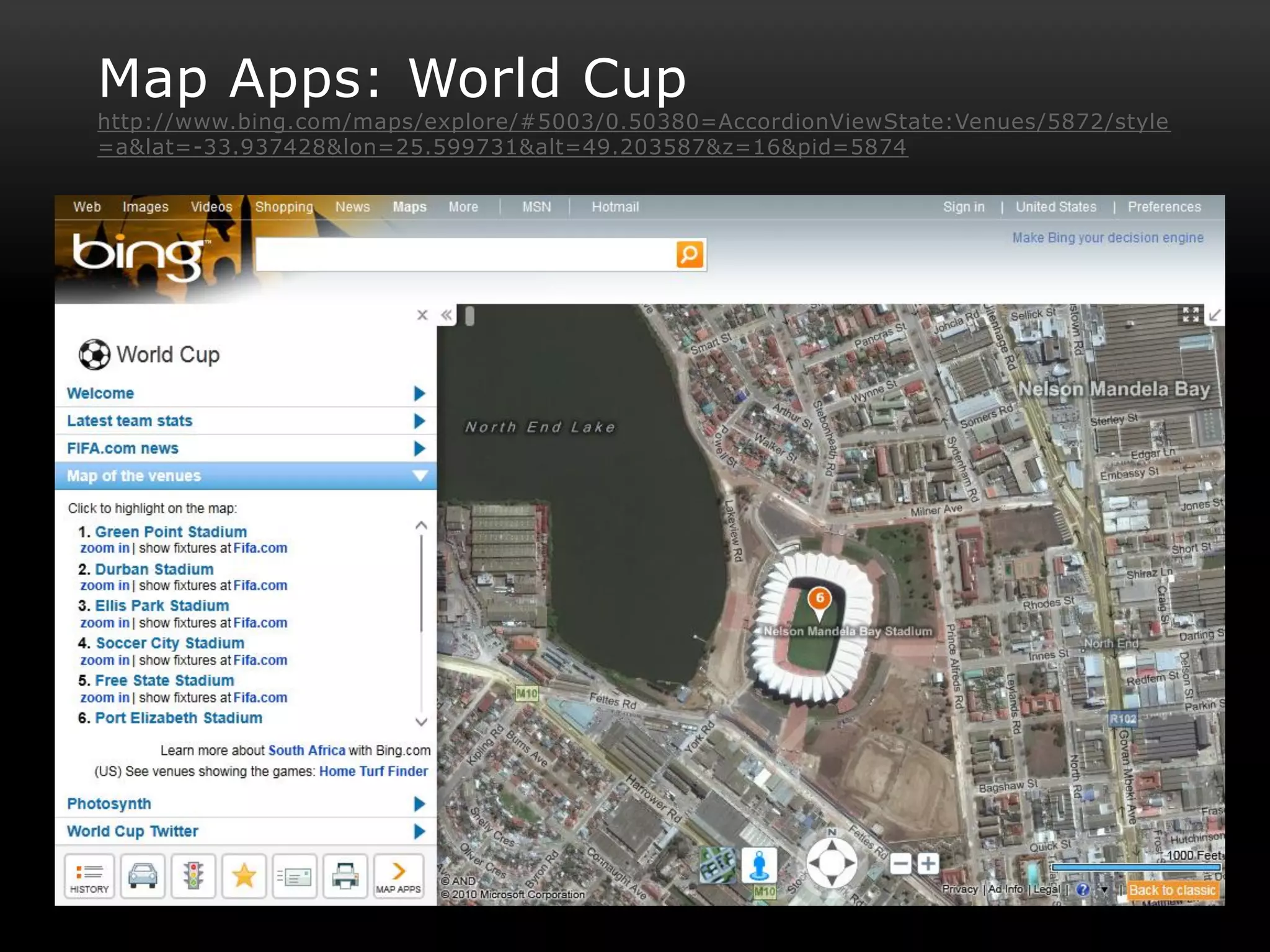The height and width of the screenshot is (952, 1270).
Task: Highlight Green Point Stadium on map
Action: 171,532
